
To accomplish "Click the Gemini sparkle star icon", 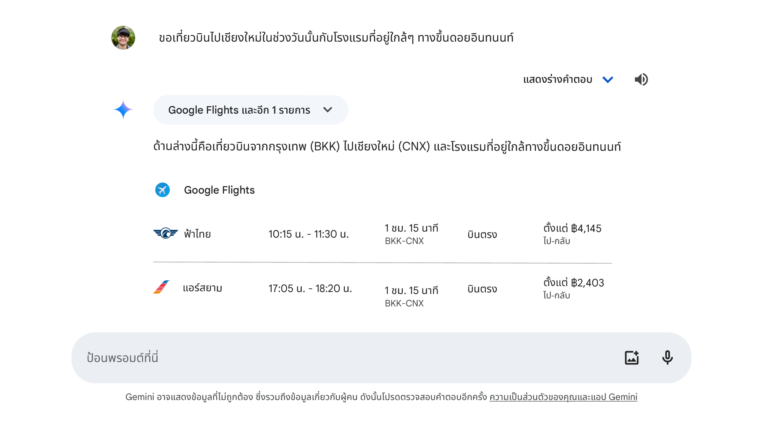I will pos(123,110).
